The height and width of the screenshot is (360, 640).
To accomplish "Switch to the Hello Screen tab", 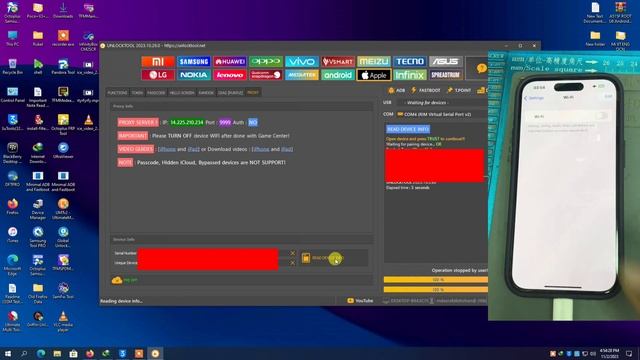I will 182,93.
